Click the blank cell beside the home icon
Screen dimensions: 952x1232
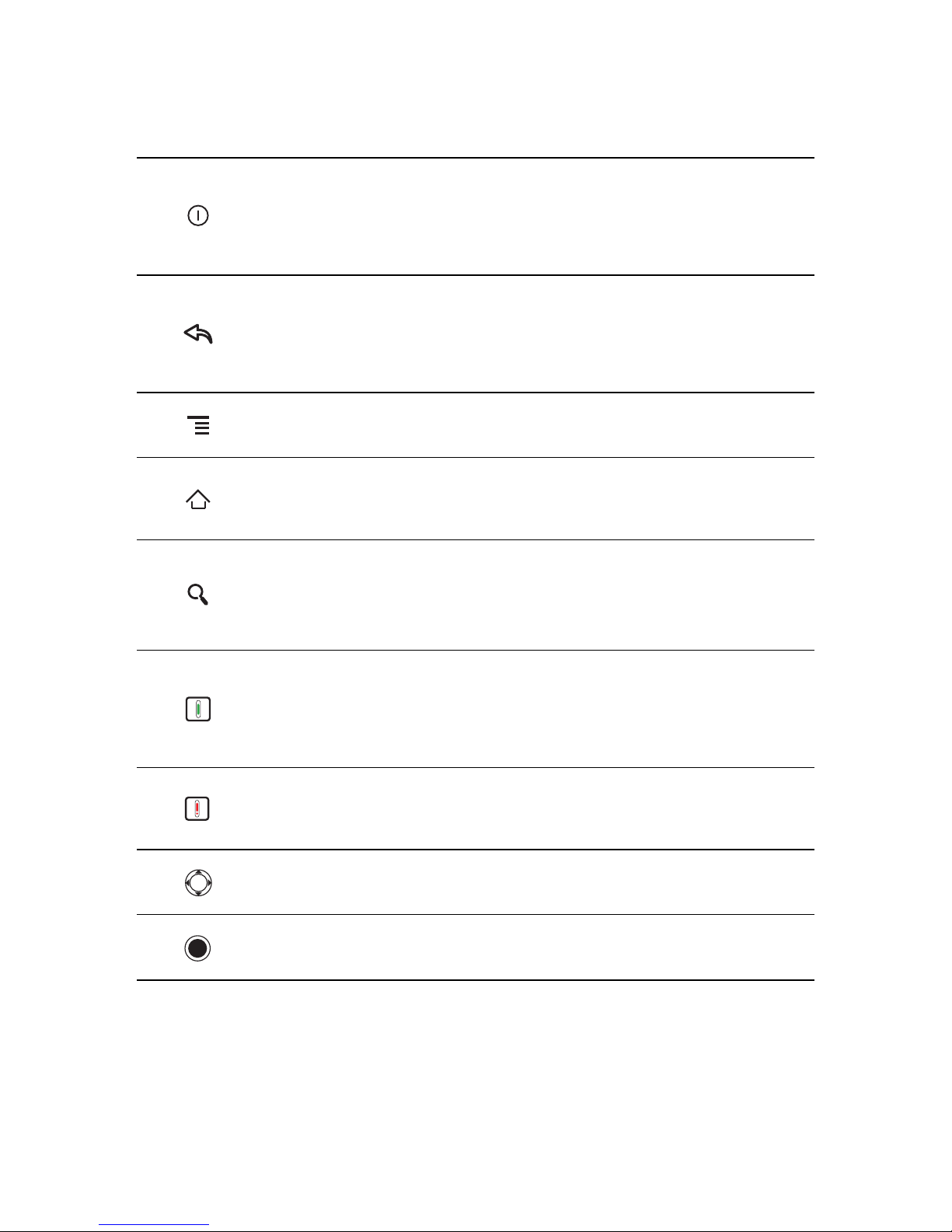(x=536, y=499)
